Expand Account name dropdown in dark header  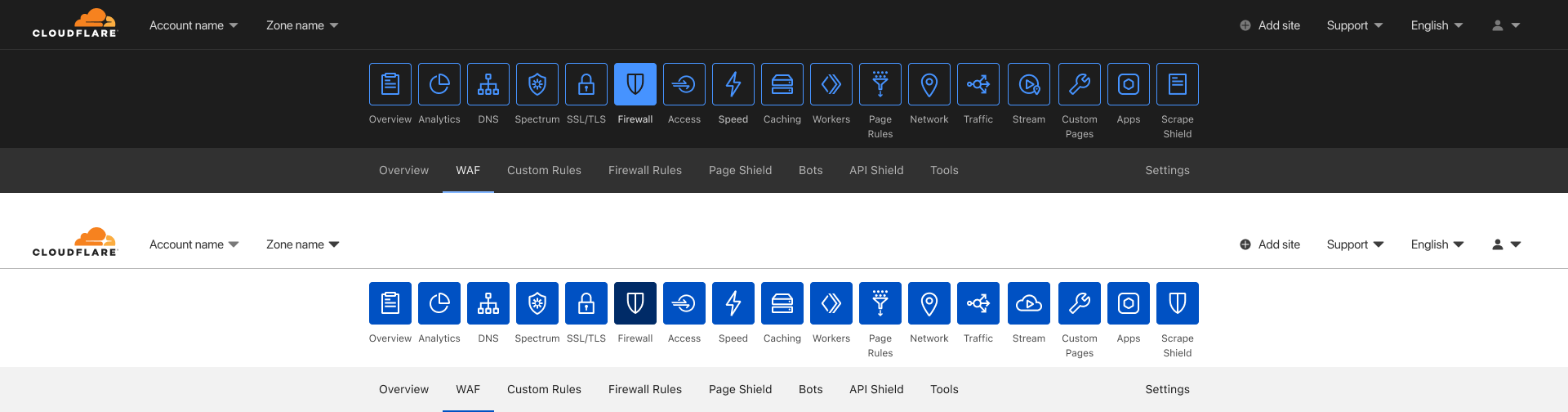tap(194, 25)
